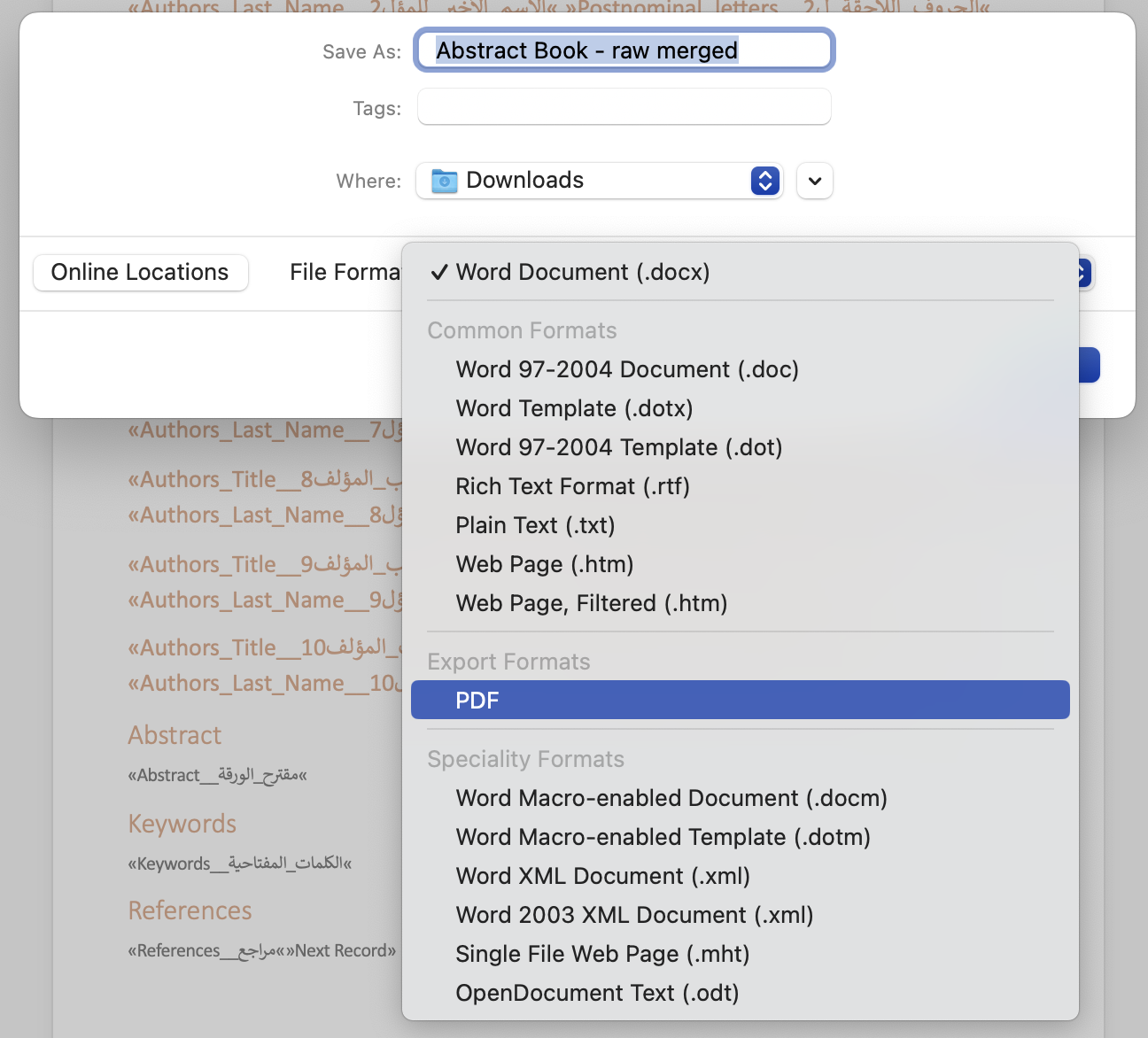The height and width of the screenshot is (1038, 1148).
Task: Choose Single File Web Page (.mht)
Action: [601, 954]
